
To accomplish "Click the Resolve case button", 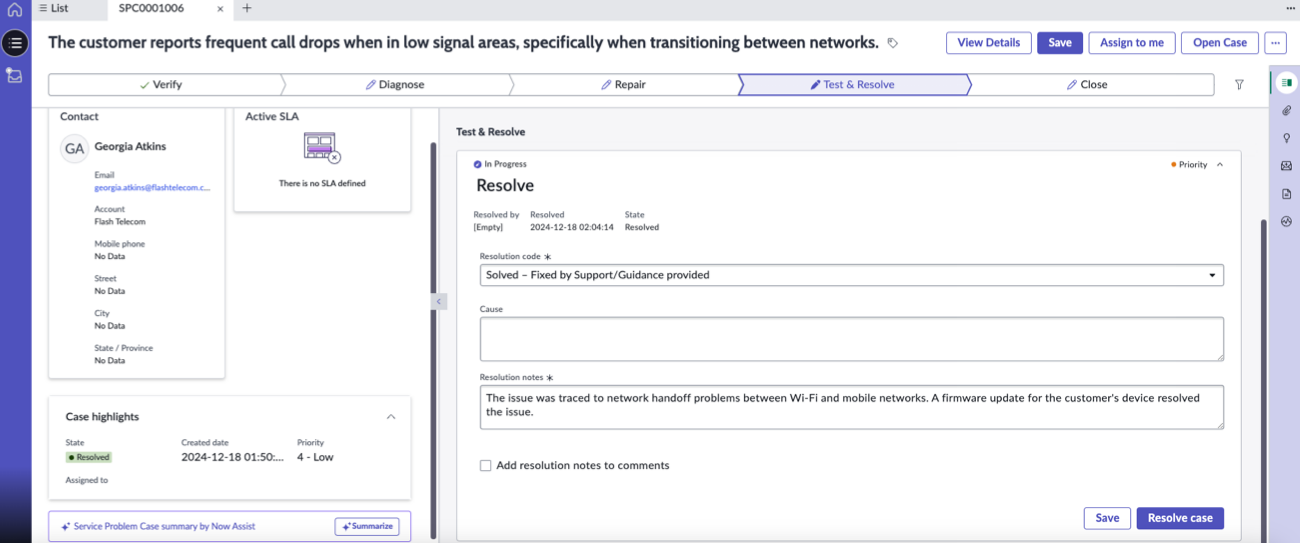I will 1180,518.
